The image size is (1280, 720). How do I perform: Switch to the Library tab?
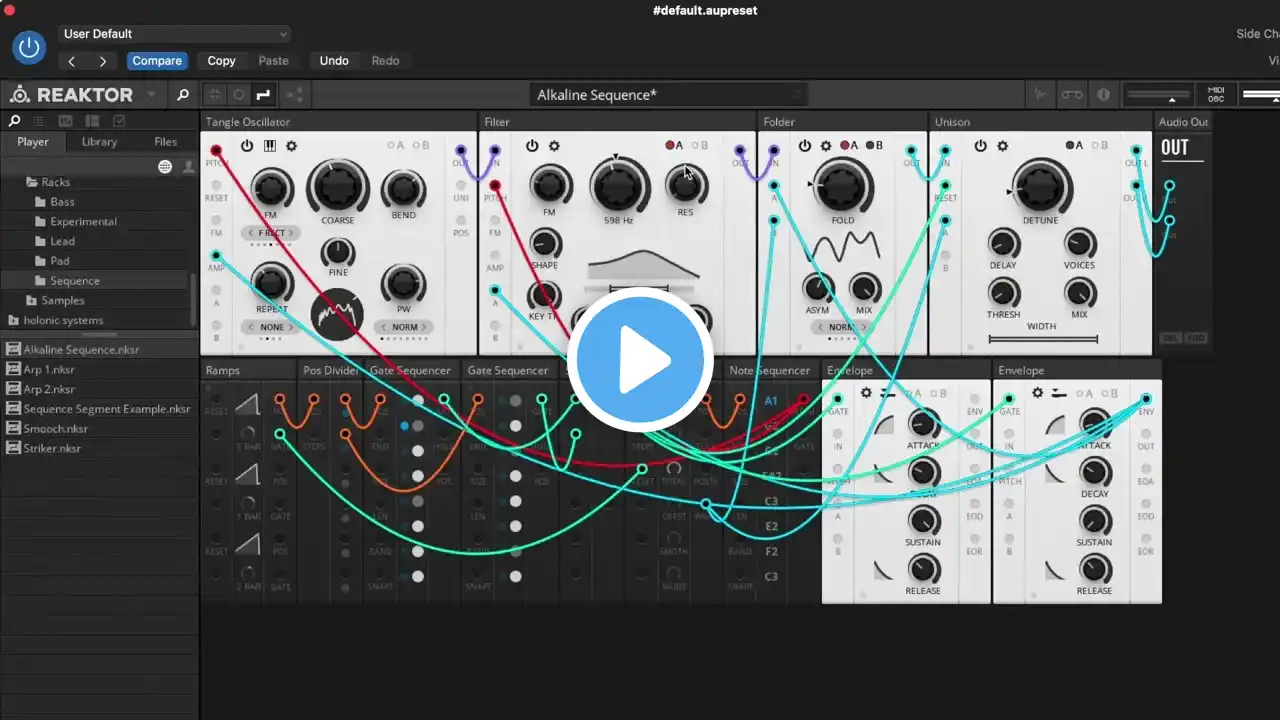(x=99, y=142)
